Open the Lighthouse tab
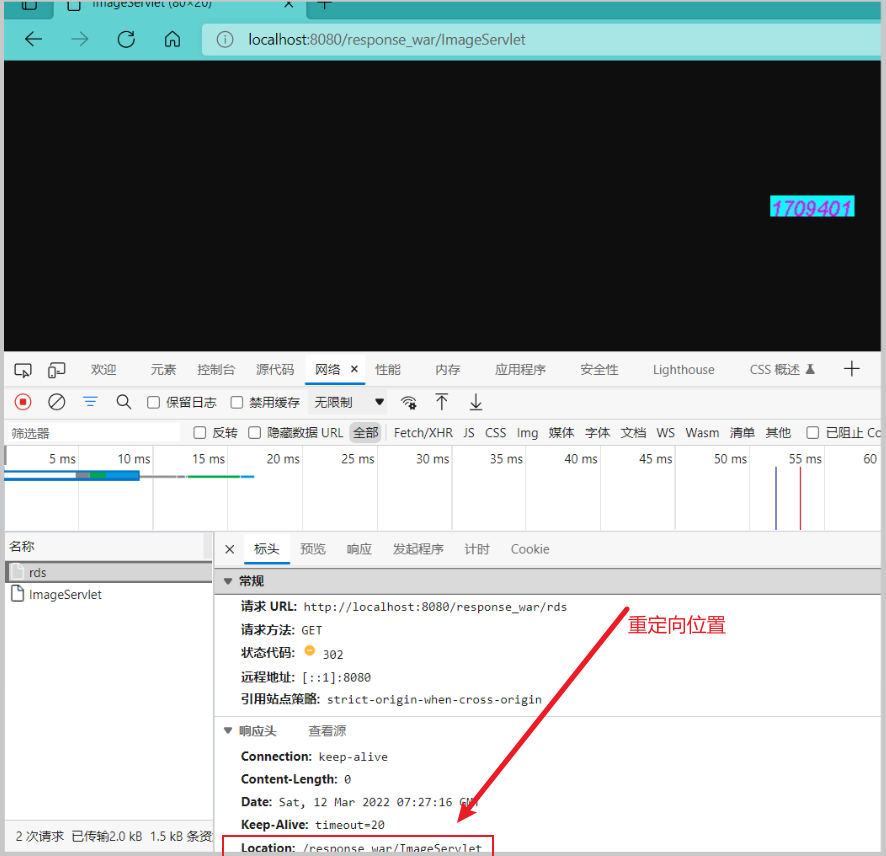The image size is (886, 856). [x=684, y=370]
